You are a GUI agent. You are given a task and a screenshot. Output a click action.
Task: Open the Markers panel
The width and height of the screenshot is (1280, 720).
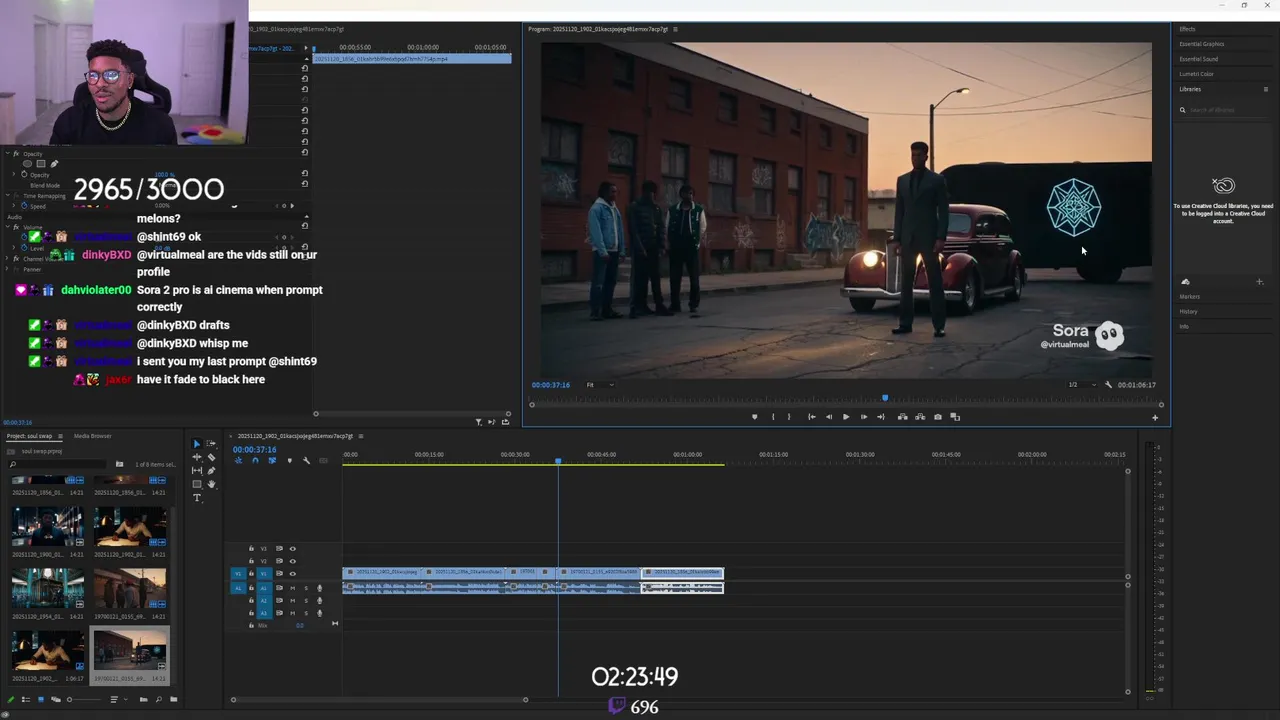(x=1189, y=297)
